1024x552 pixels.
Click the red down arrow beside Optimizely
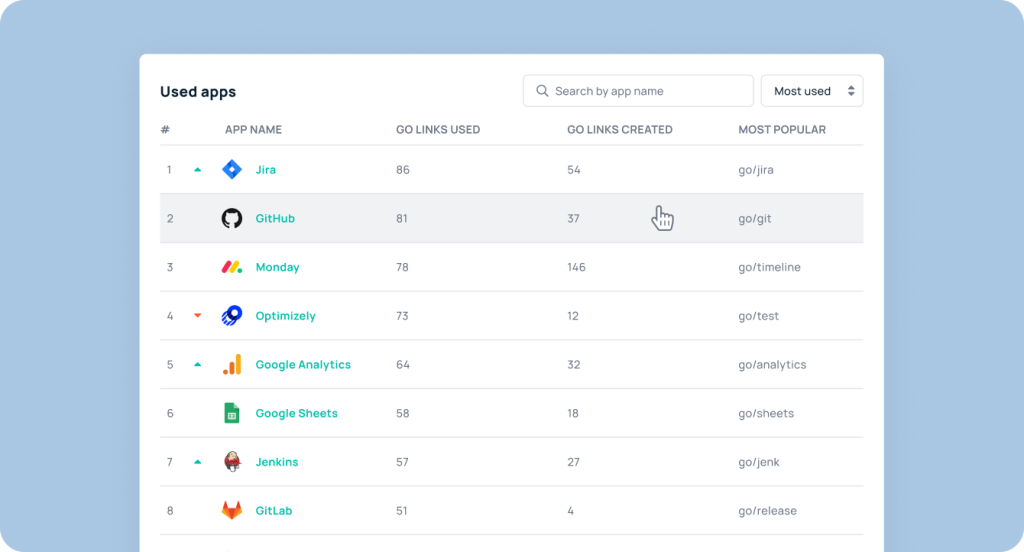(197, 316)
